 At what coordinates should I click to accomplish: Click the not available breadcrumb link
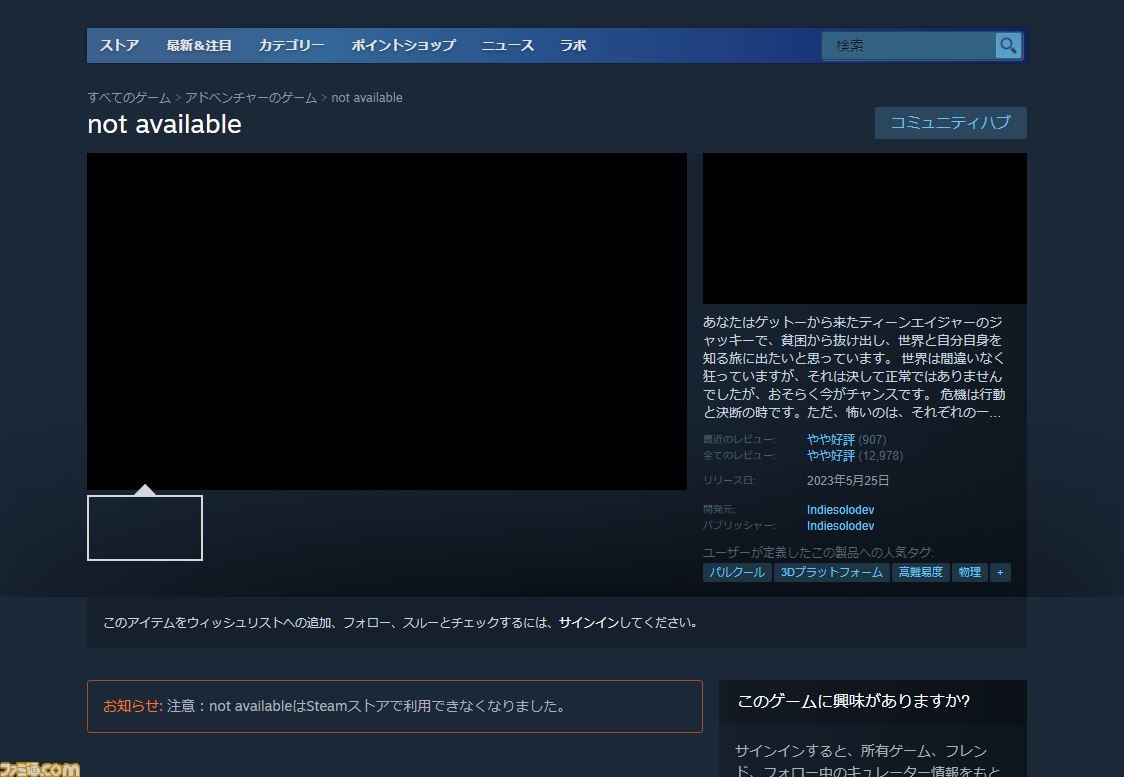coord(366,97)
